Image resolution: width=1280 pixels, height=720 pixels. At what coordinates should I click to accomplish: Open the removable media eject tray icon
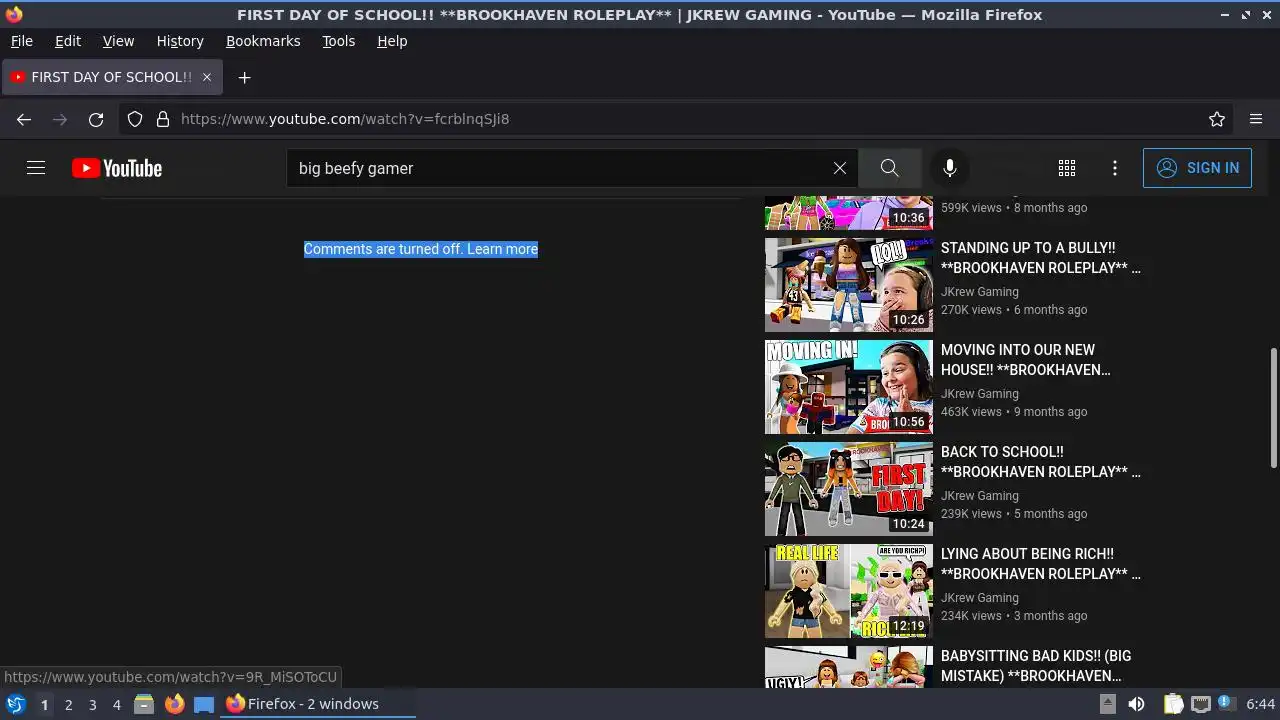(1108, 704)
